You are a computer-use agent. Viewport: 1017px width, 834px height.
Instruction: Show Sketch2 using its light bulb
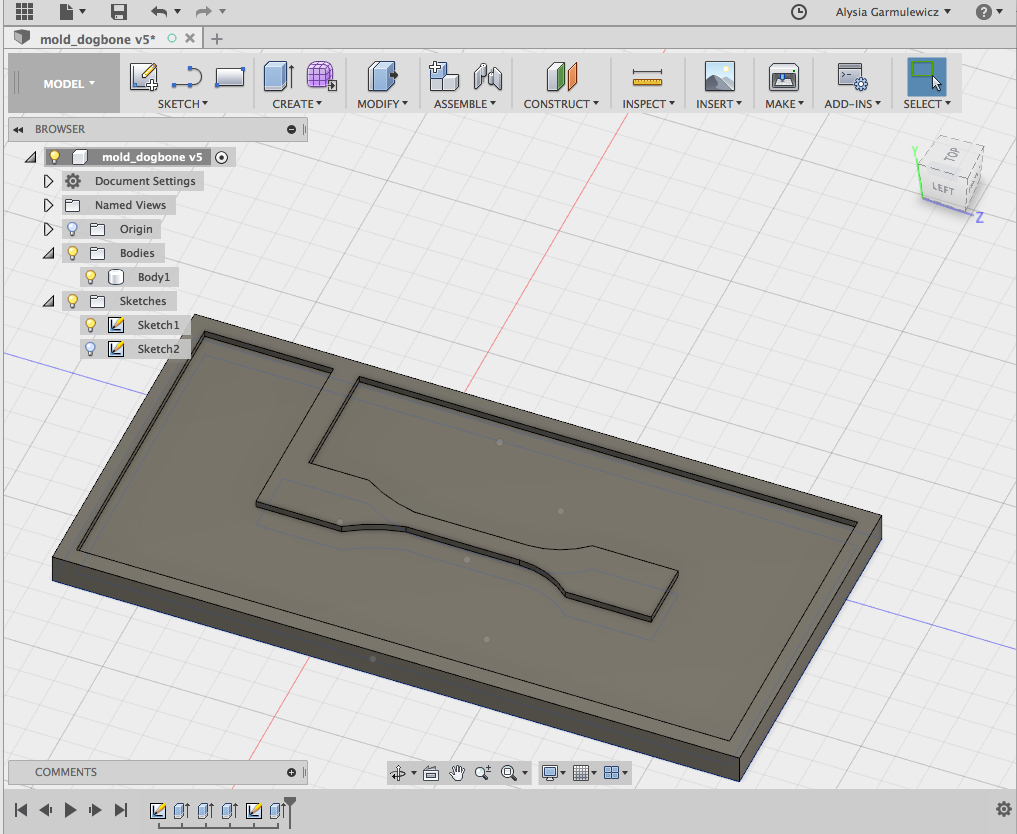click(x=91, y=349)
